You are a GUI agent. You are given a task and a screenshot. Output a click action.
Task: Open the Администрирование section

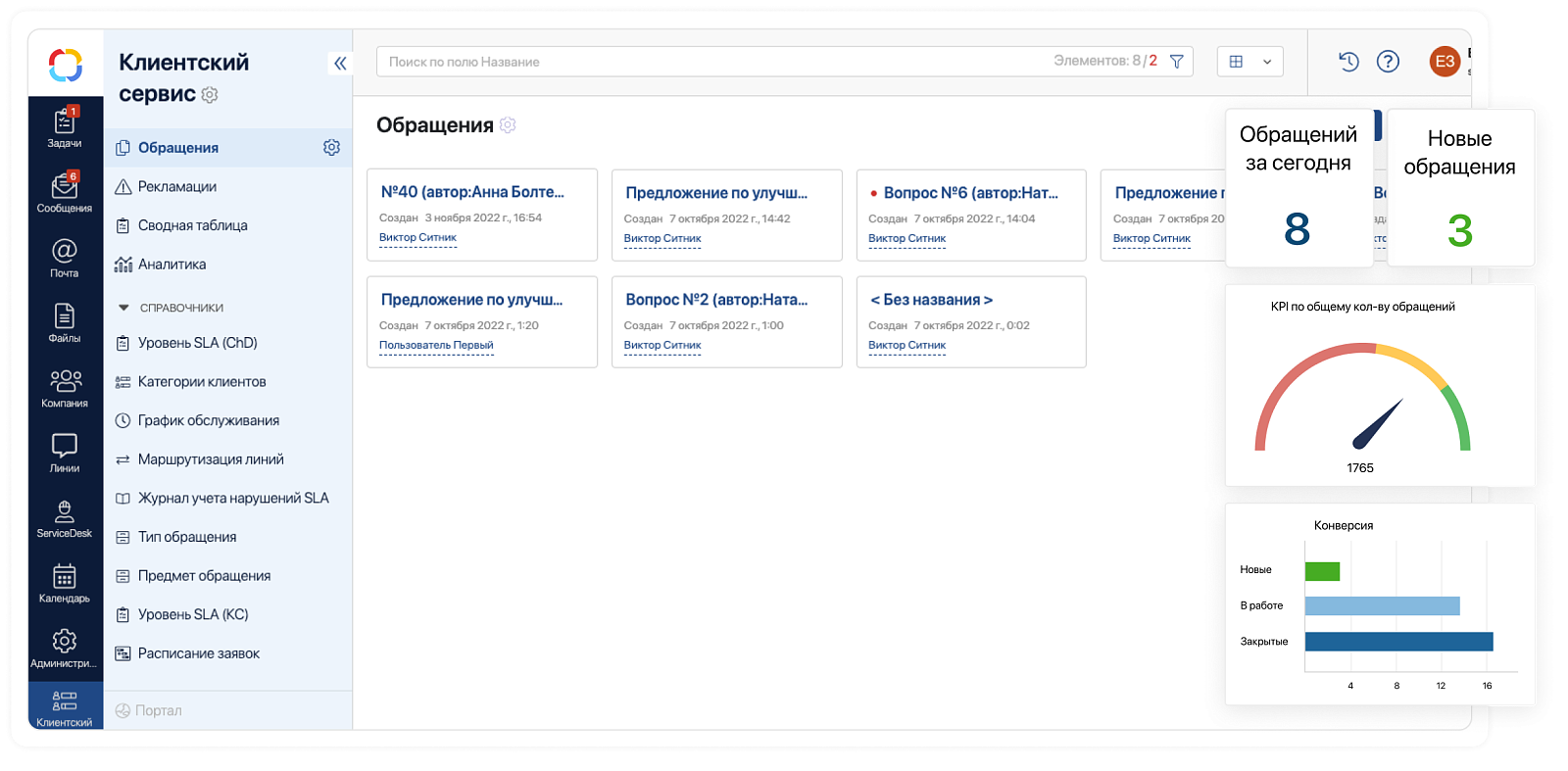(65, 648)
